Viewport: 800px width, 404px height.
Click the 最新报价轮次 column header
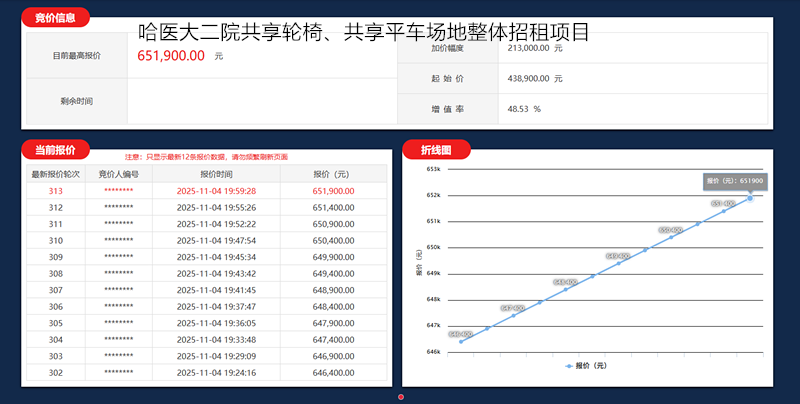55,173
